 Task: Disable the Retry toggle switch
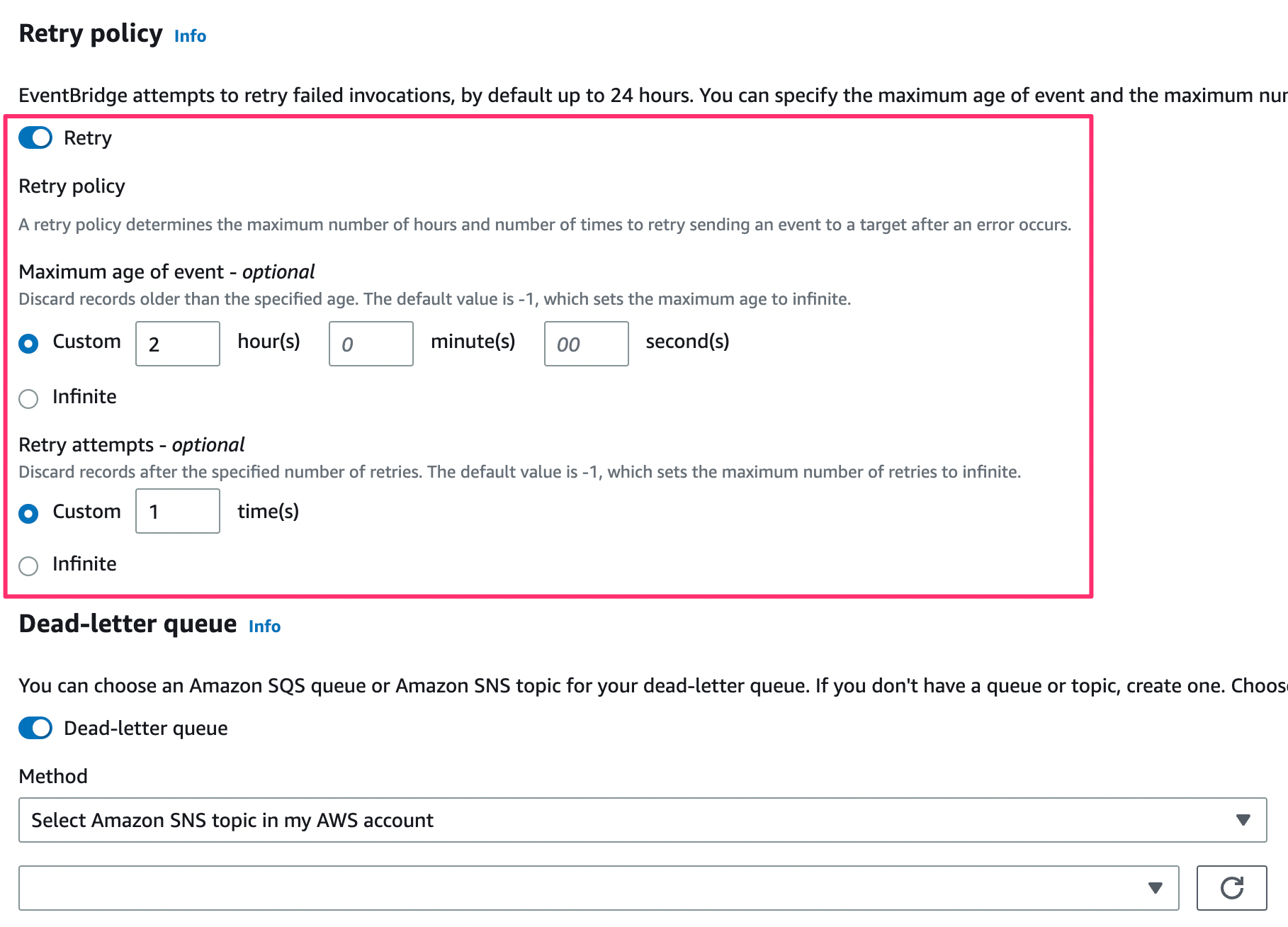coord(35,137)
